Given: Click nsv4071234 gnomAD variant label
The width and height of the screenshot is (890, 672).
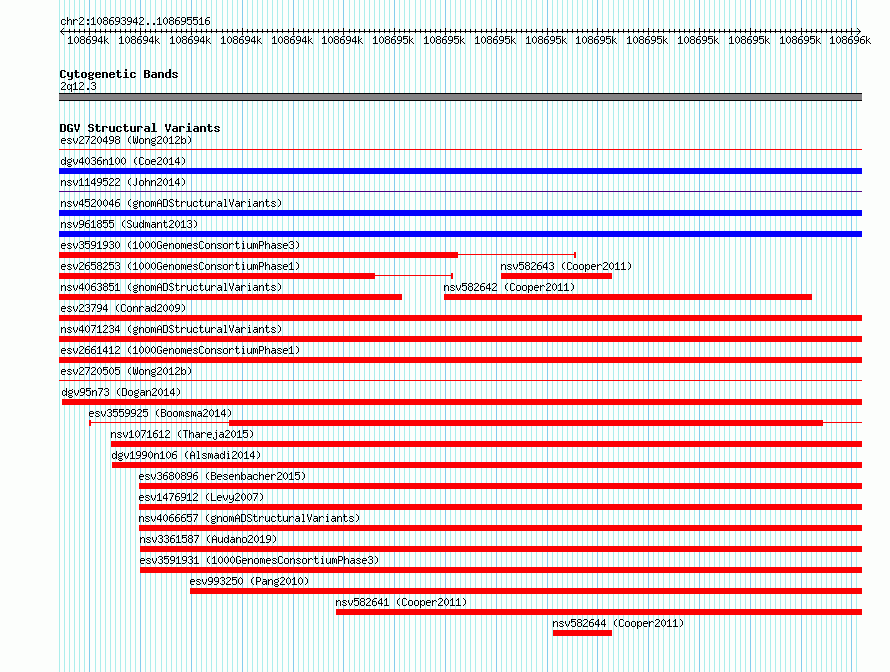Looking at the screenshot, I should pos(171,329).
